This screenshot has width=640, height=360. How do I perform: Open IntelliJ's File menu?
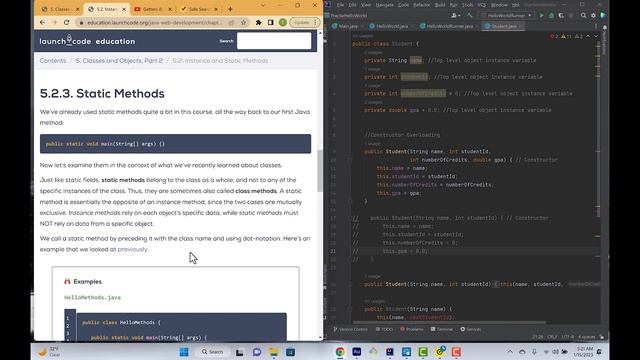(x=340, y=5)
